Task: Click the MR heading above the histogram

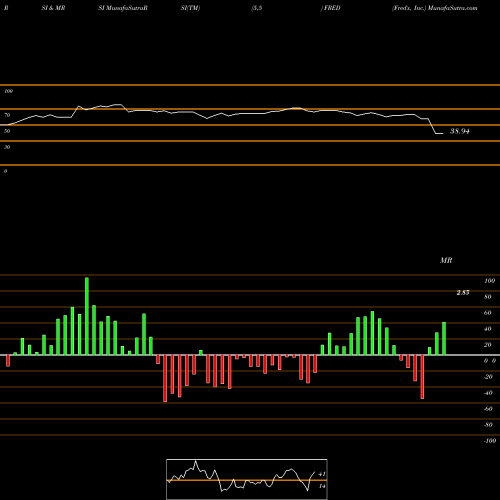Action: click(x=446, y=260)
